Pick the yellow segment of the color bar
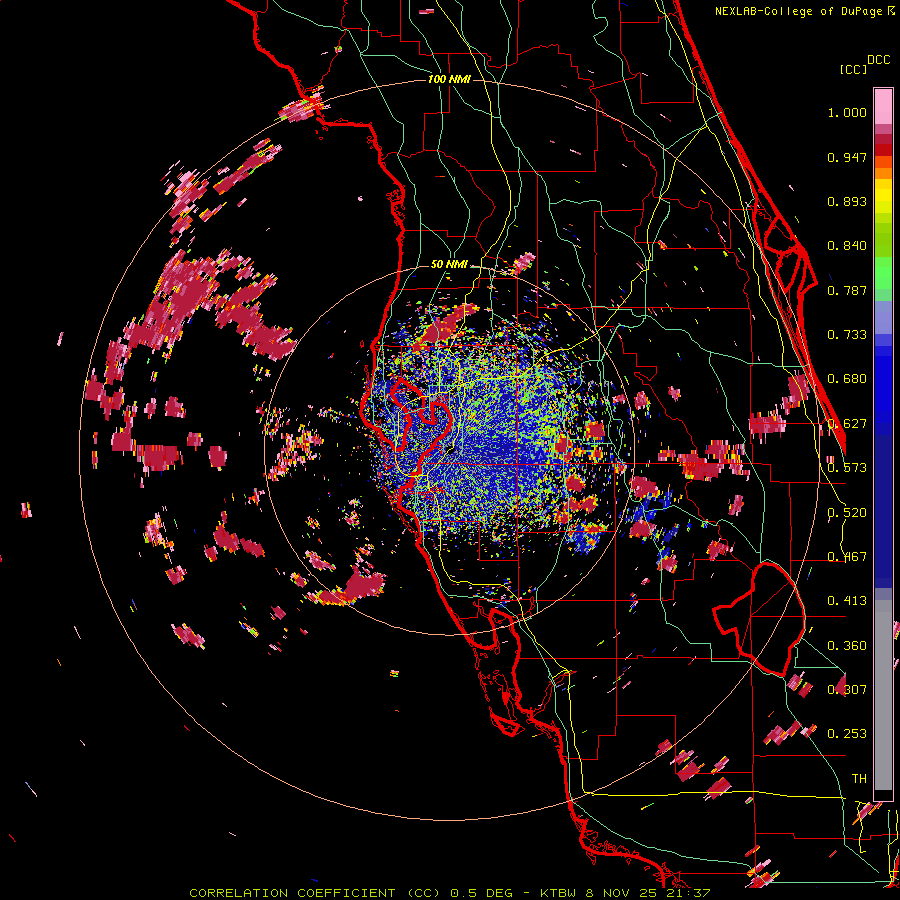Screen dimensions: 900x900 click(883, 197)
